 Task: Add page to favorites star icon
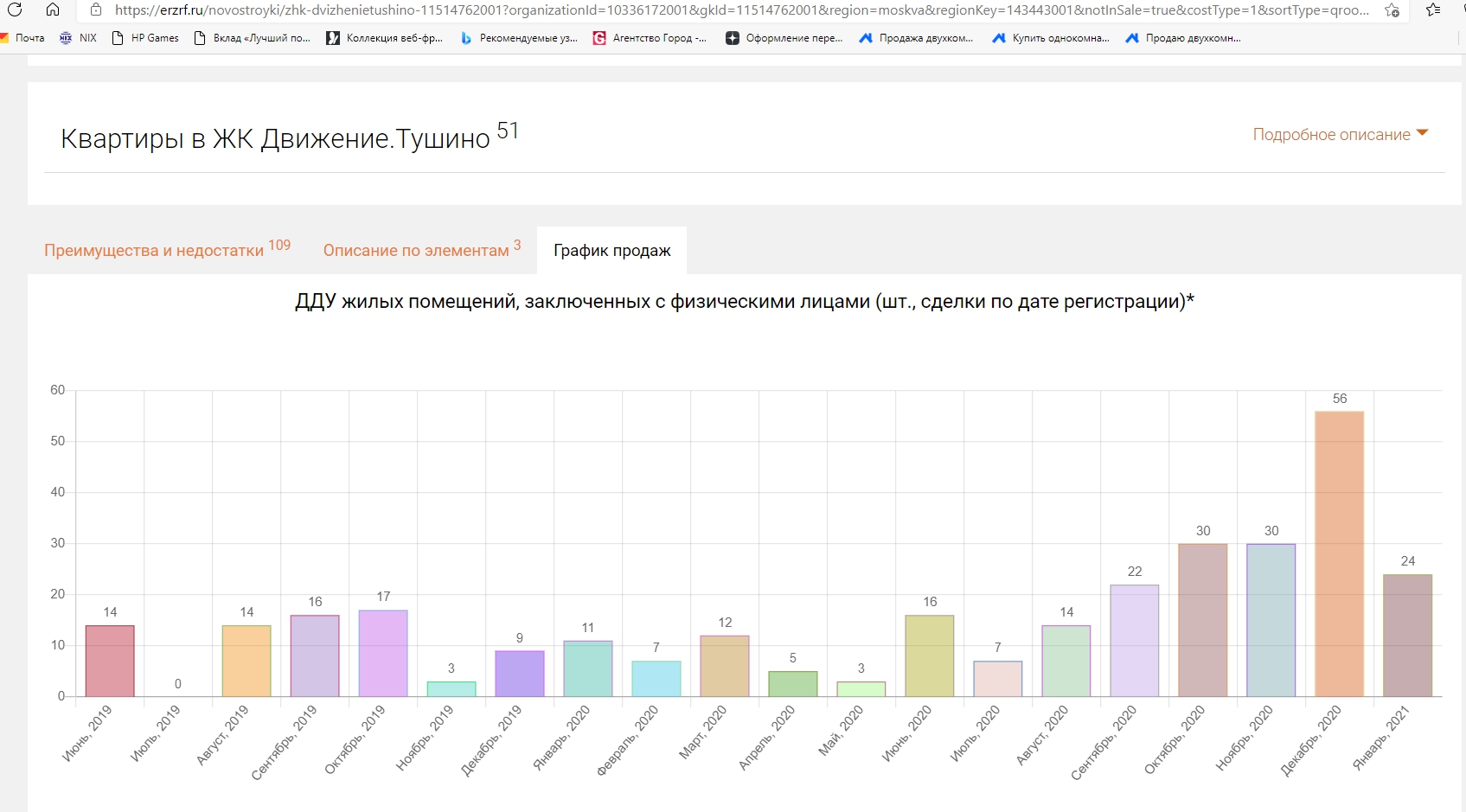coord(1392,10)
